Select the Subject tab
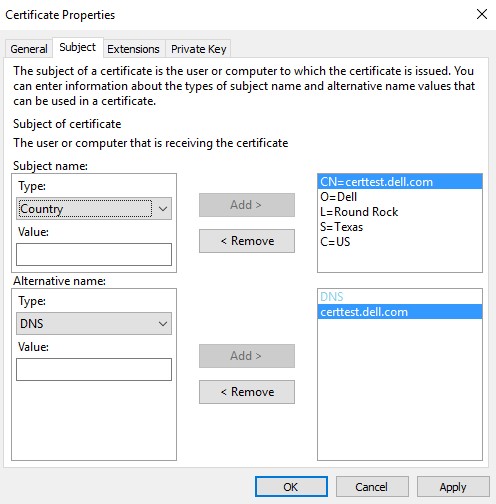This screenshot has height=504, width=496. click(78, 47)
